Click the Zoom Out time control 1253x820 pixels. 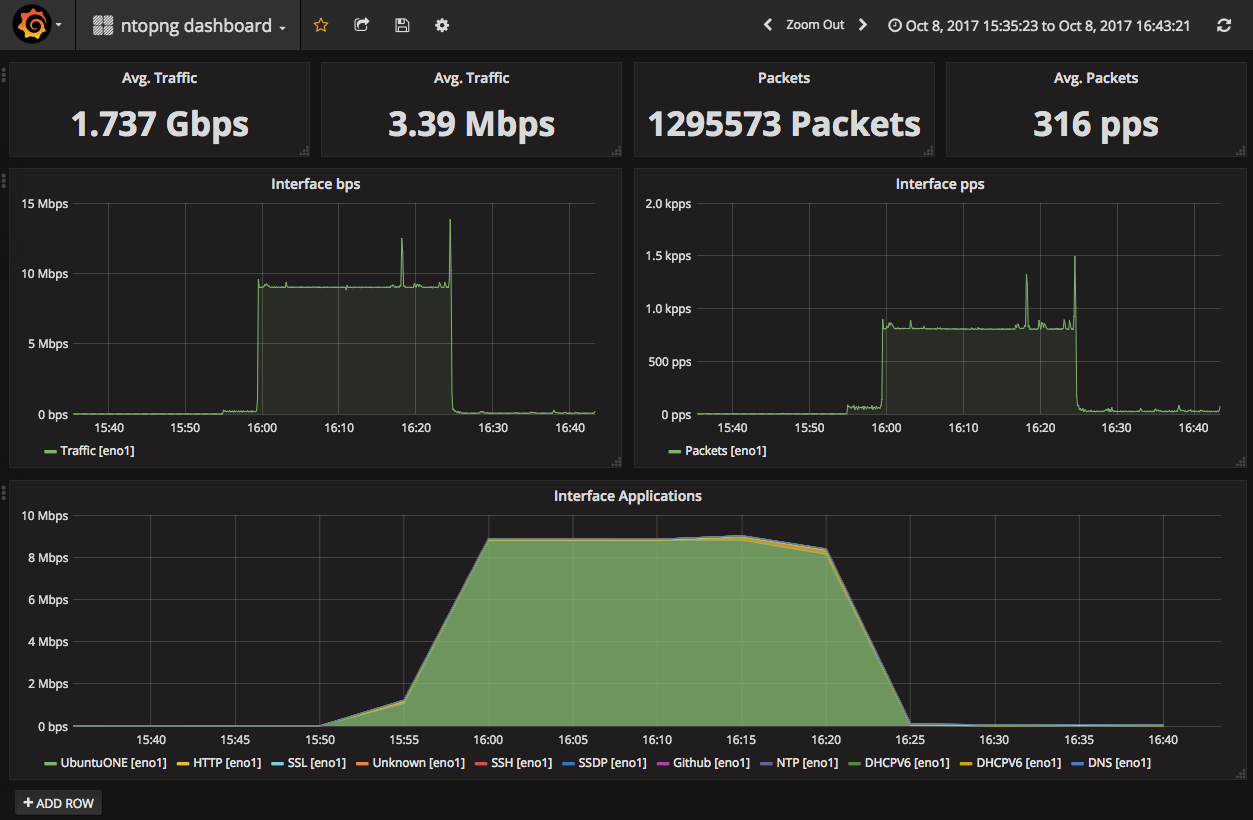coord(815,25)
